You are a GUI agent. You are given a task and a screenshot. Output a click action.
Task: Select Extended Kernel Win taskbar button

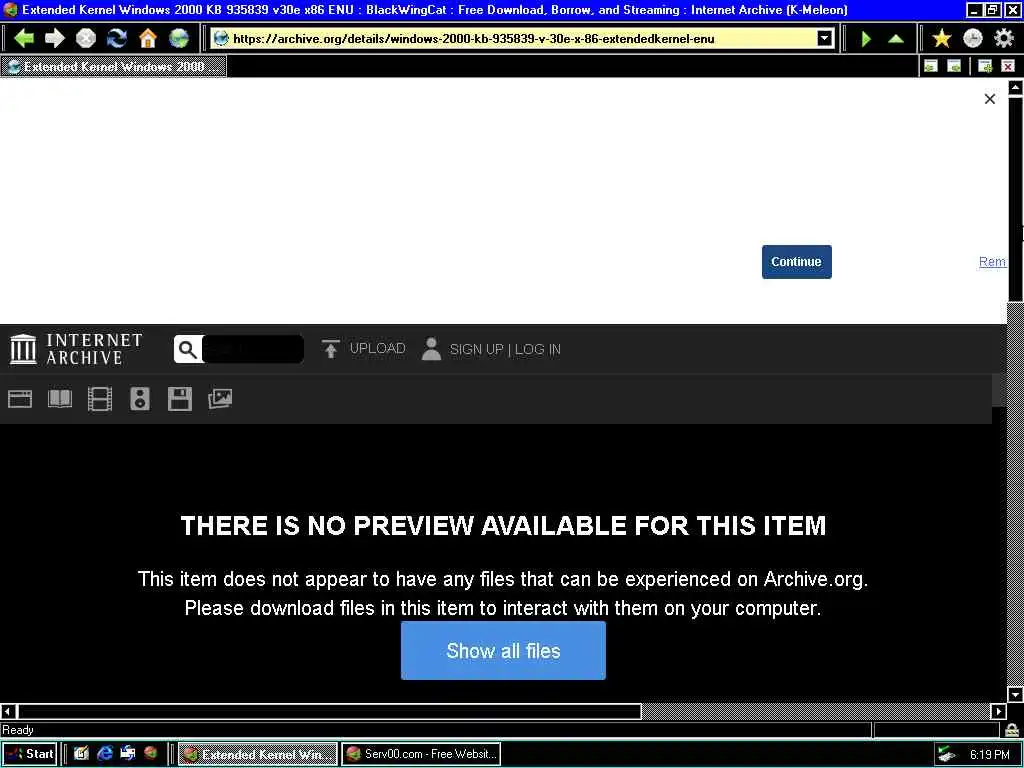coord(258,754)
